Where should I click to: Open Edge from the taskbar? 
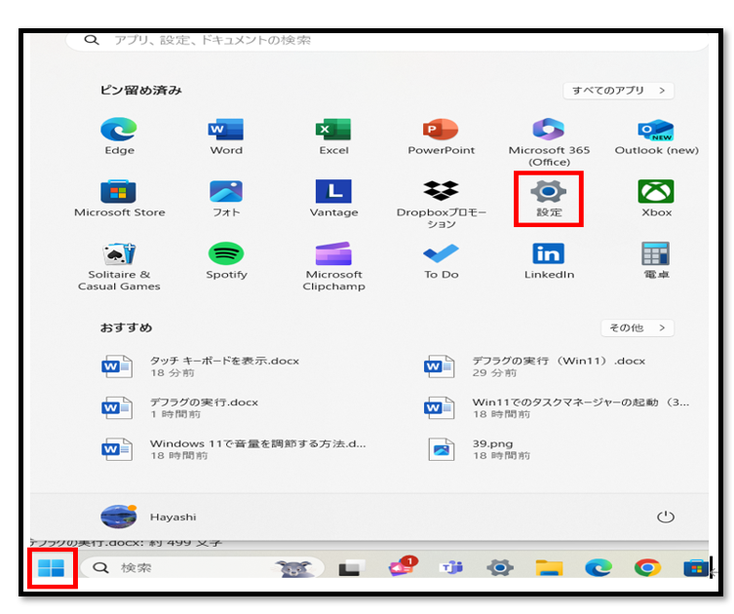pyautogui.click(x=598, y=568)
